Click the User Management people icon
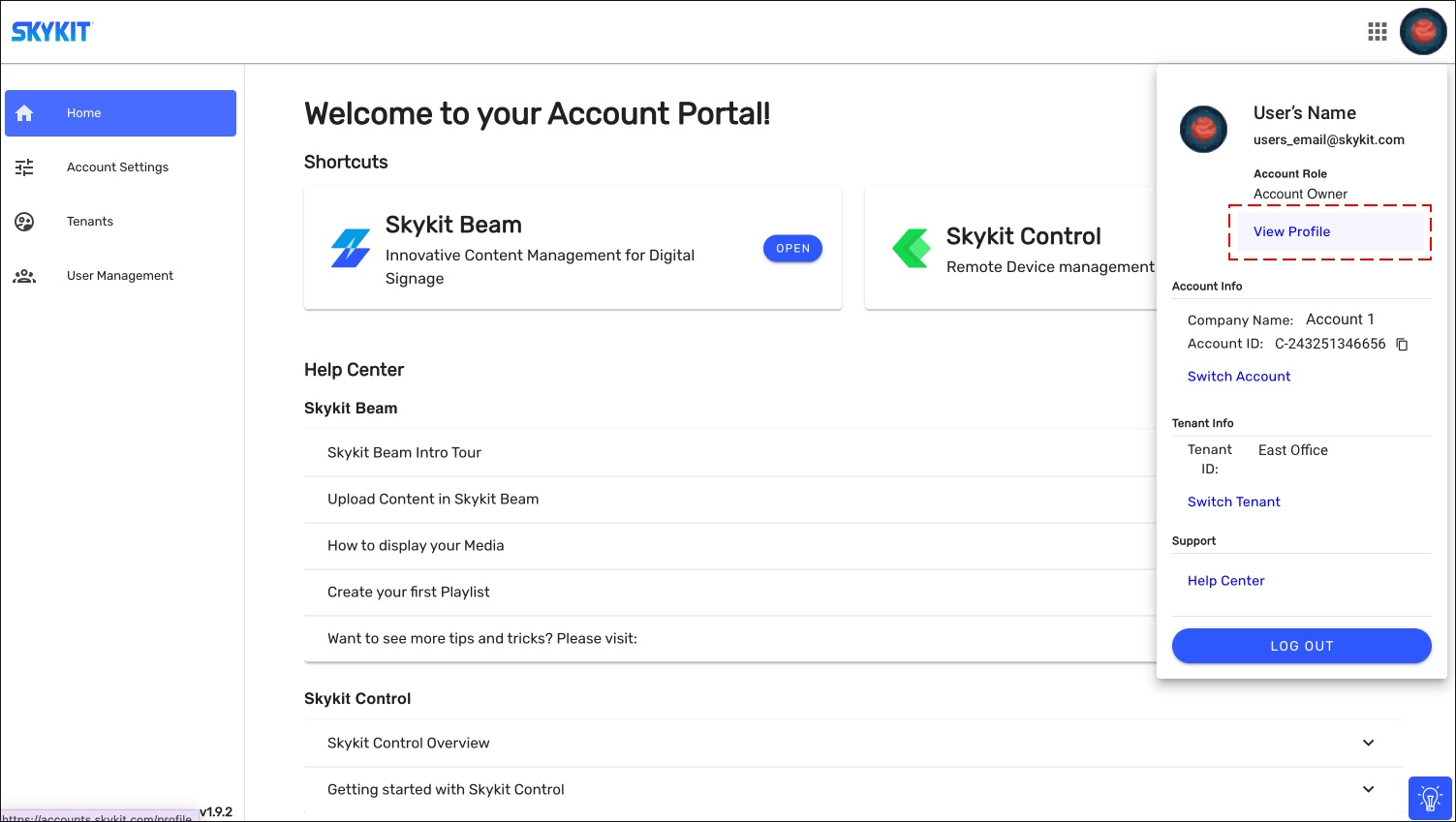The width and height of the screenshot is (1456, 822). click(24, 276)
